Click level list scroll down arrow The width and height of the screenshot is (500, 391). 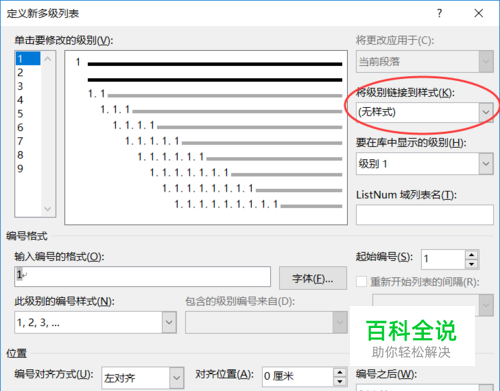[48, 209]
